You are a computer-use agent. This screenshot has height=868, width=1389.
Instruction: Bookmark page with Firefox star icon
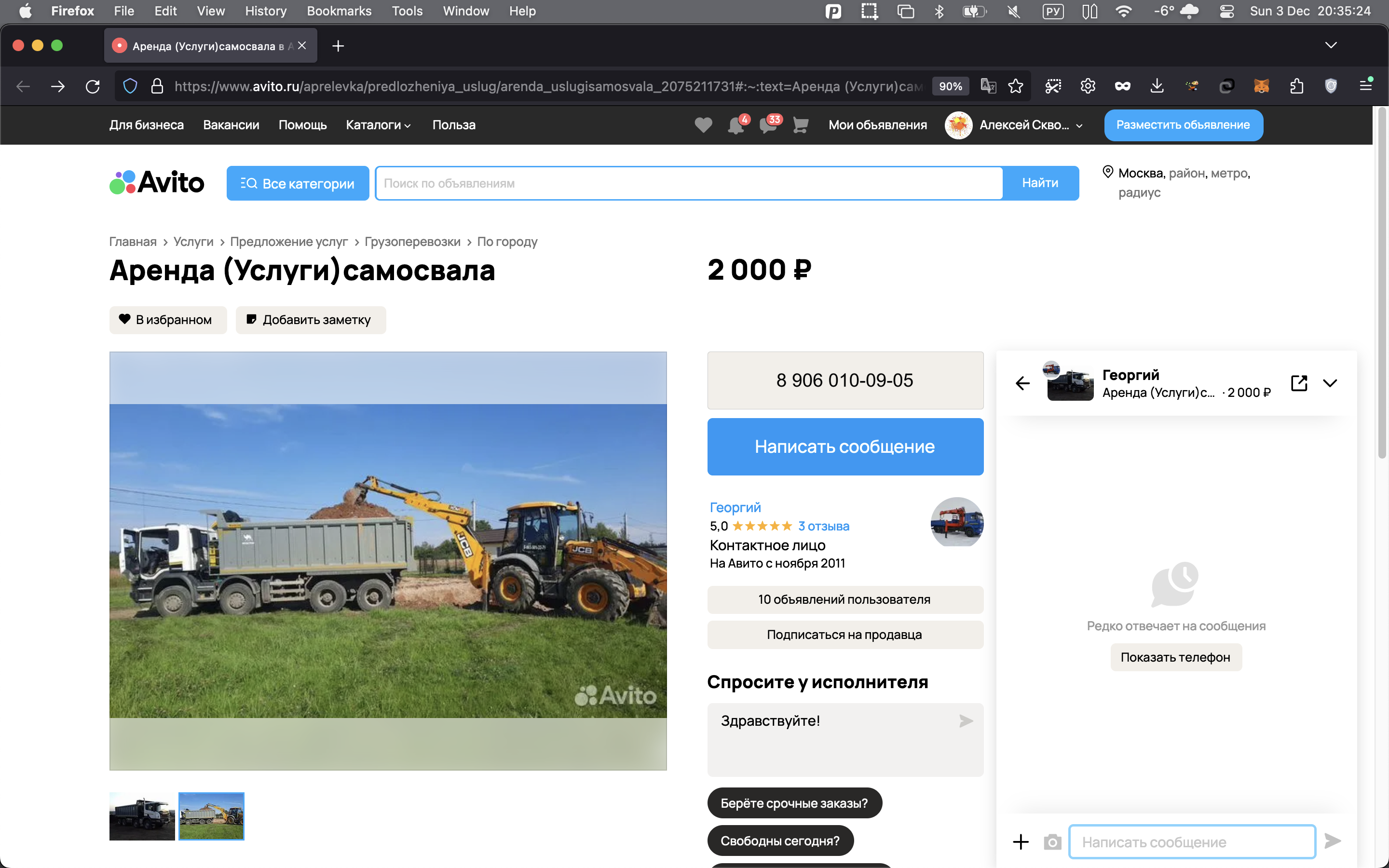1015,86
